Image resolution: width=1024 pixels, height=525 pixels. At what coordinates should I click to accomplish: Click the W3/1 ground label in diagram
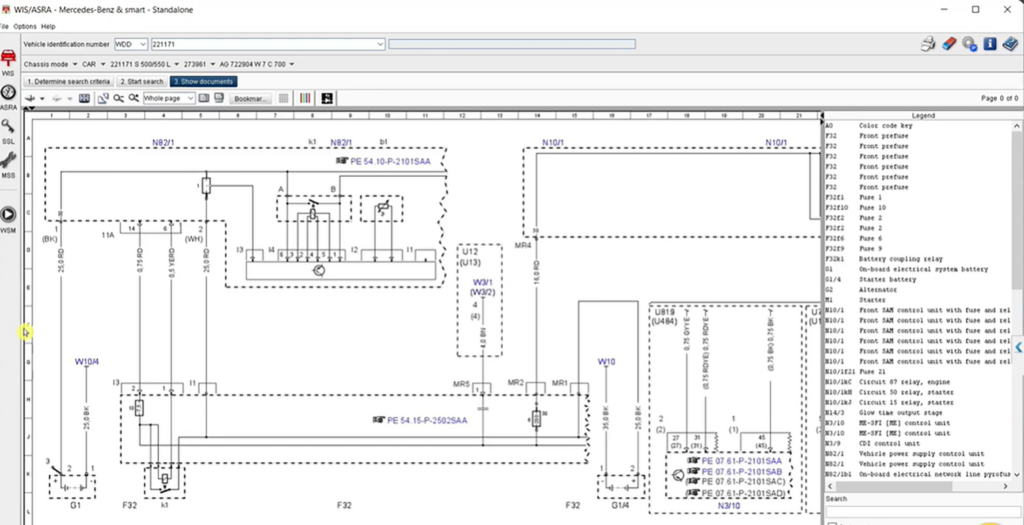pyautogui.click(x=483, y=283)
